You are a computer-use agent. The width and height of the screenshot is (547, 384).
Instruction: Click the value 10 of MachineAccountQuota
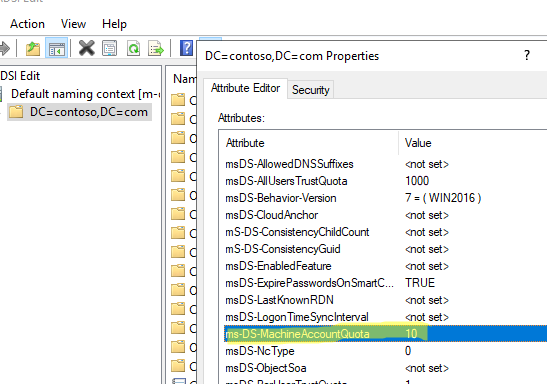click(x=411, y=334)
